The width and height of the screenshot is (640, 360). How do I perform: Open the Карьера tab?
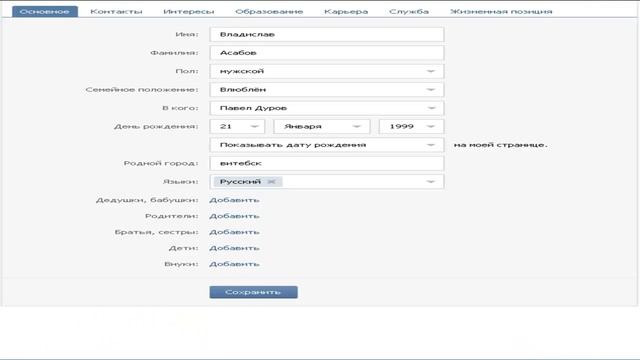pyautogui.click(x=346, y=11)
